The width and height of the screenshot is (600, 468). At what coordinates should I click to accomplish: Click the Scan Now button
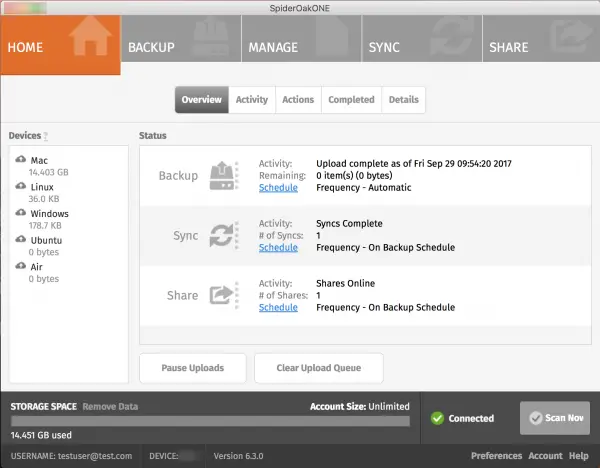pos(555,418)
